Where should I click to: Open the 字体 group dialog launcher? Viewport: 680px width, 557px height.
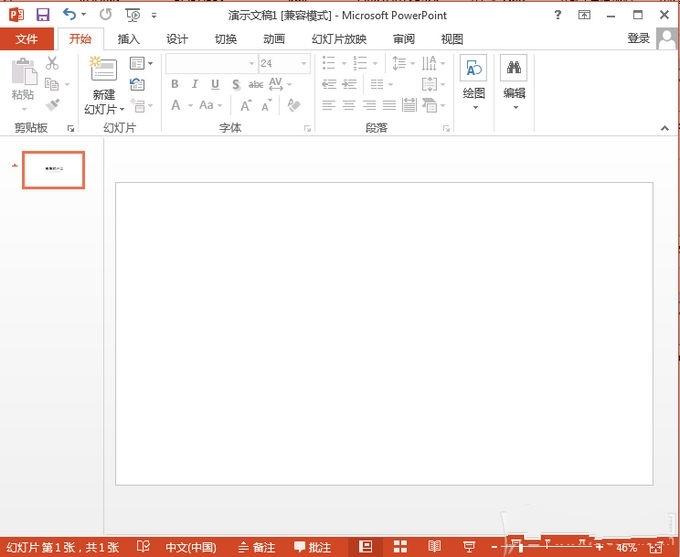coord(307,129)
